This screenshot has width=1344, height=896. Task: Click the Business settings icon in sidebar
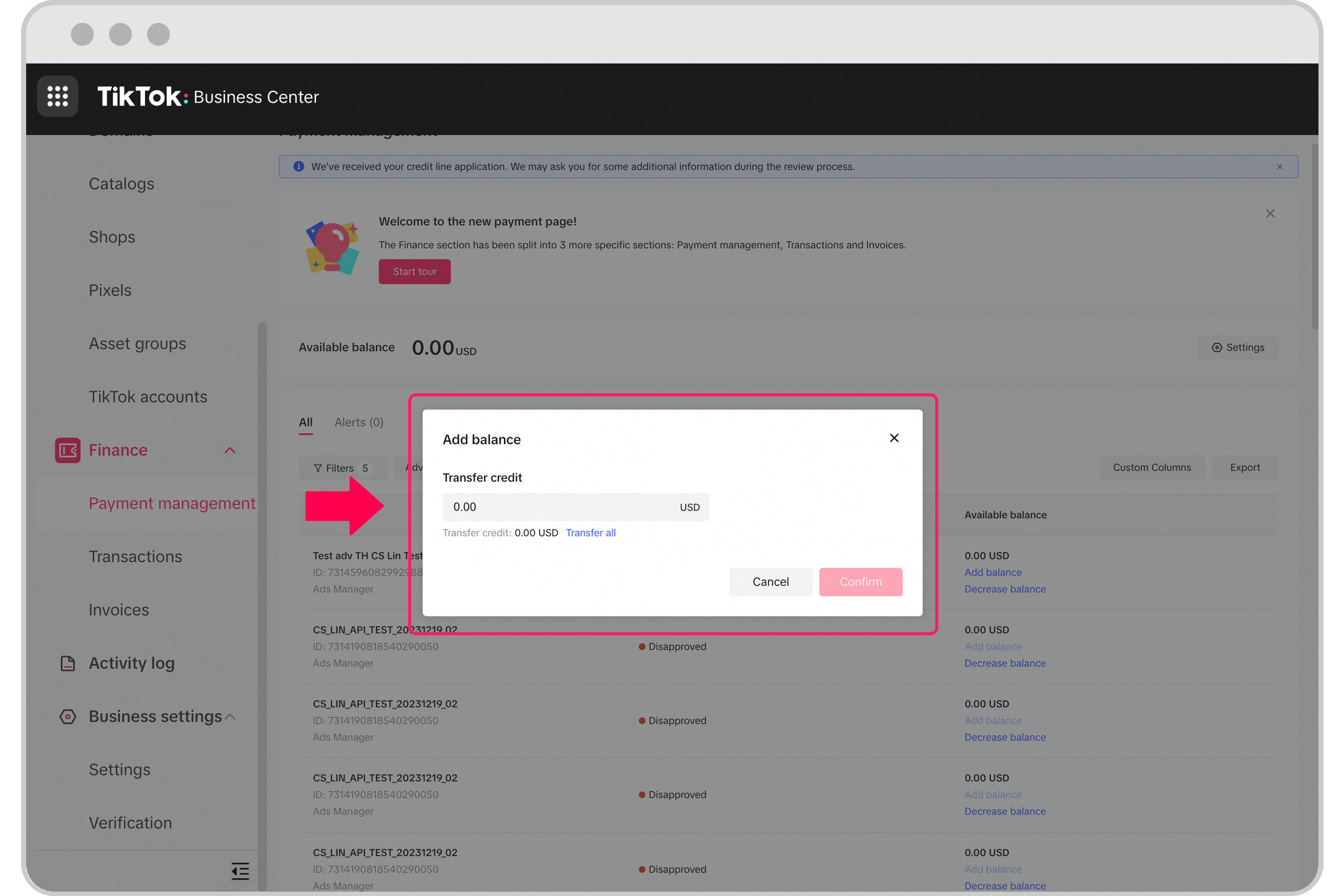68,715
